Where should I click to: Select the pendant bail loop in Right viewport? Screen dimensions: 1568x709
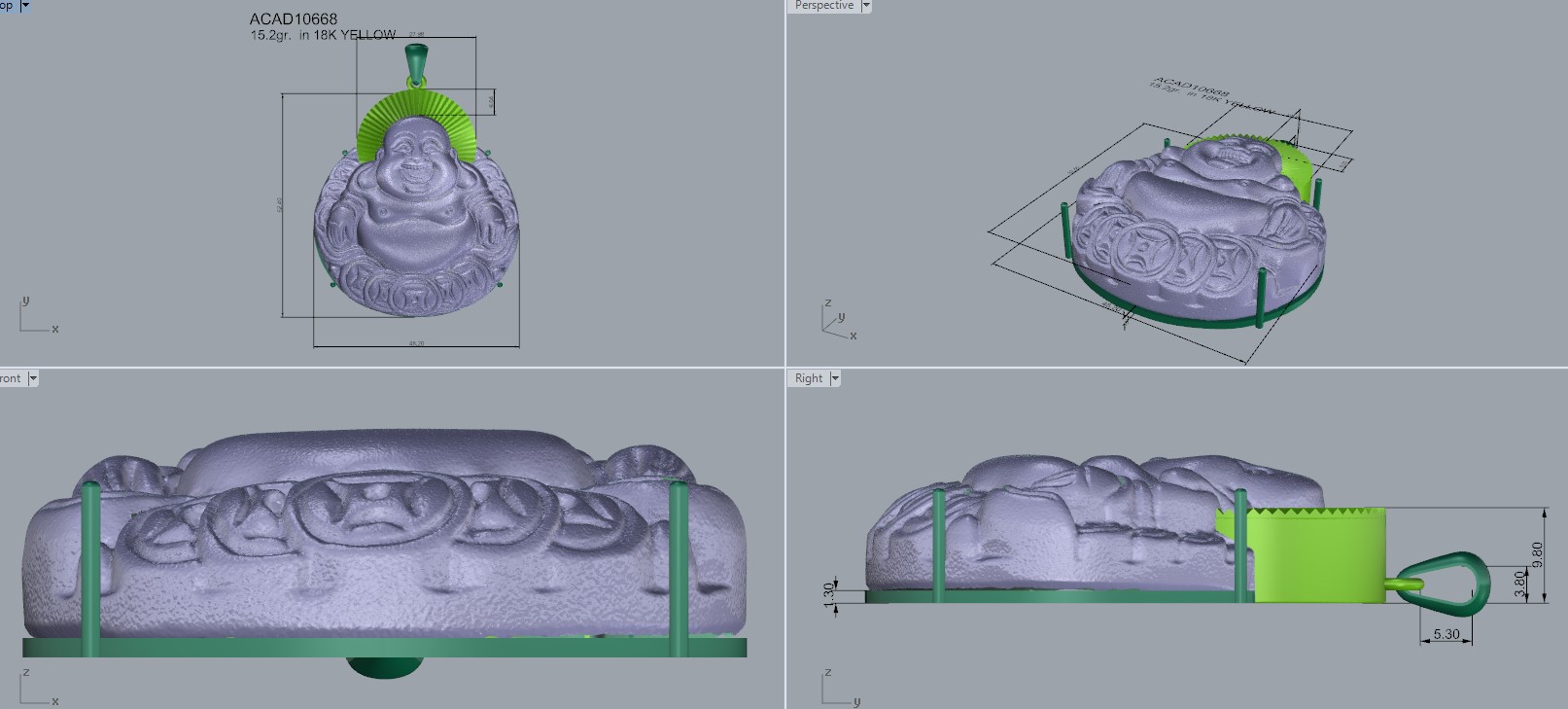tap(1445, 582)
